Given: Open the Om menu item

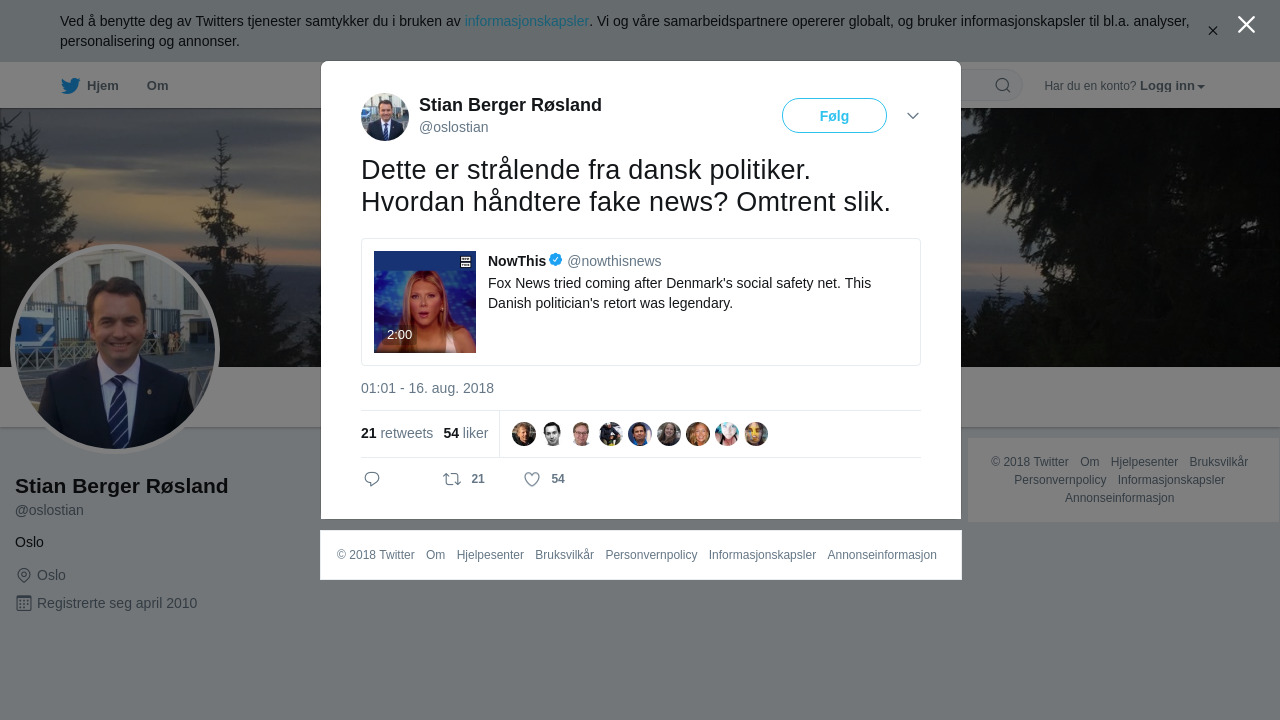Looking at the screenshot, I should point(157,86).
